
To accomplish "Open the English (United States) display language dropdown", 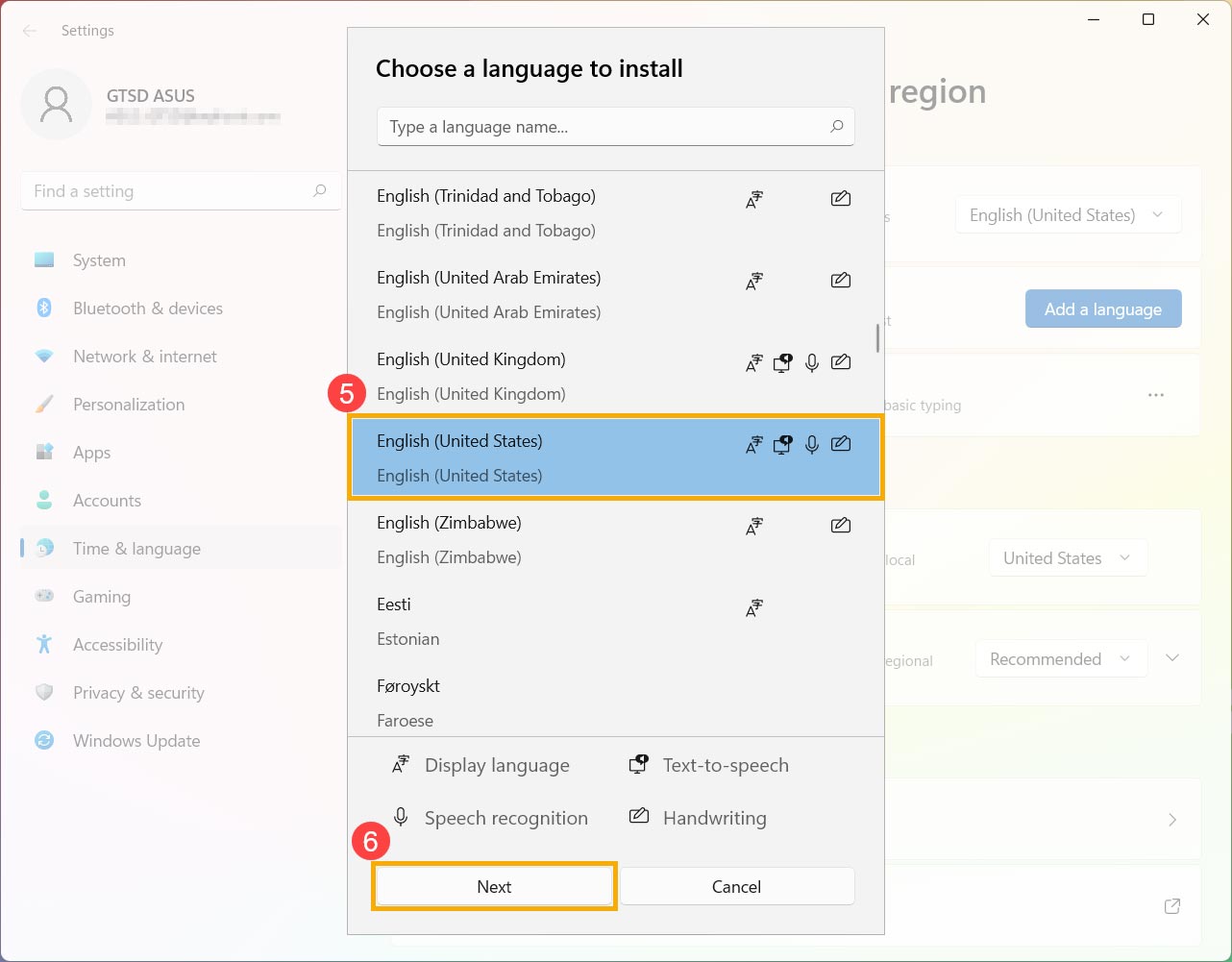I will [1068, 215].
